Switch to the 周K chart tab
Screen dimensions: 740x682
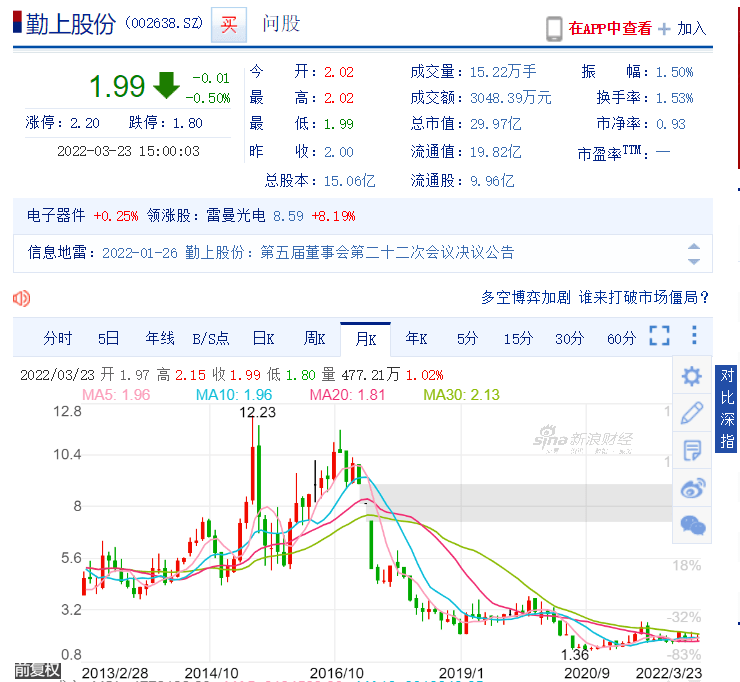(314, 338)
